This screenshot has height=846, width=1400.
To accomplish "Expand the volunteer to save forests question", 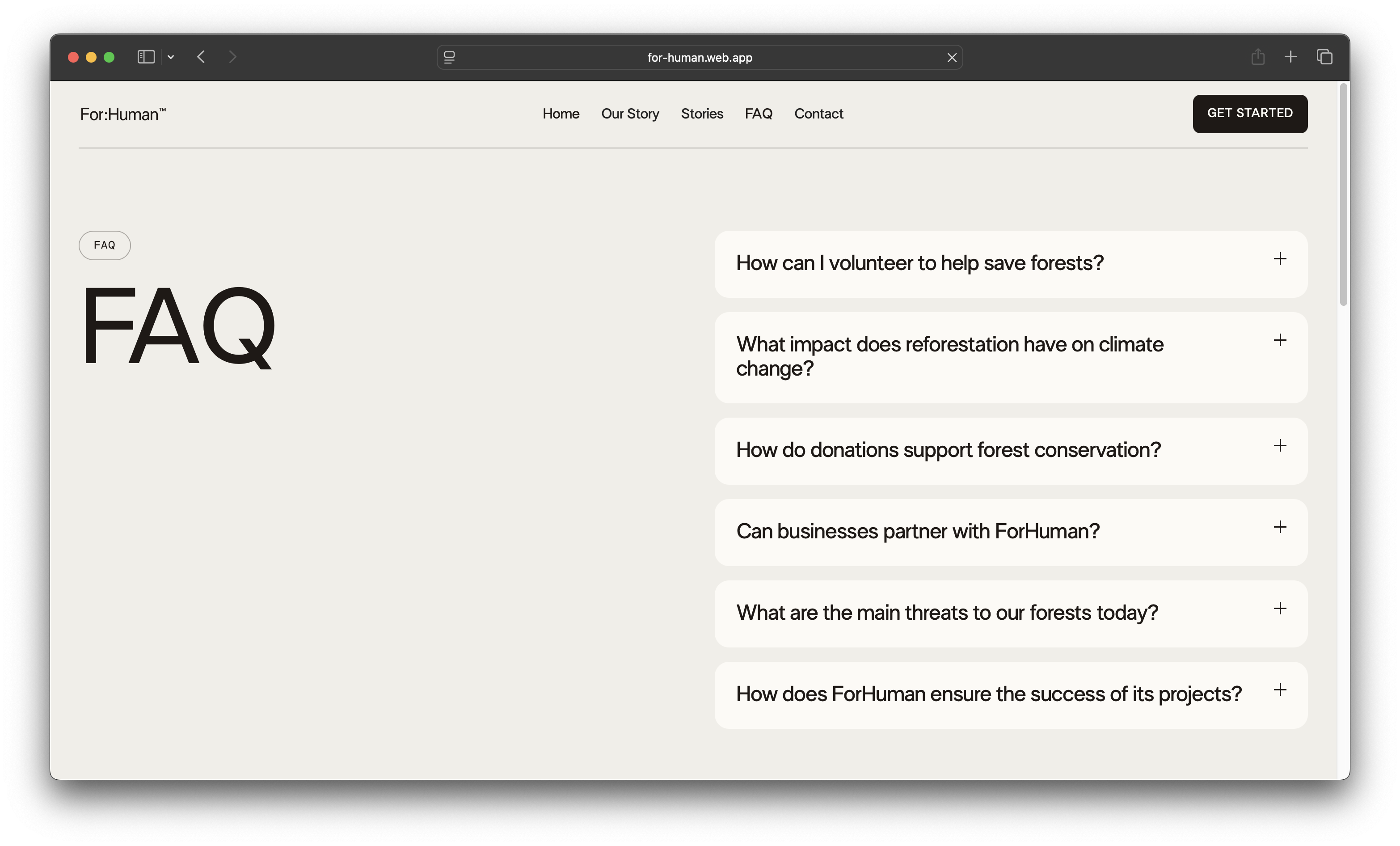I will 1011,264.
